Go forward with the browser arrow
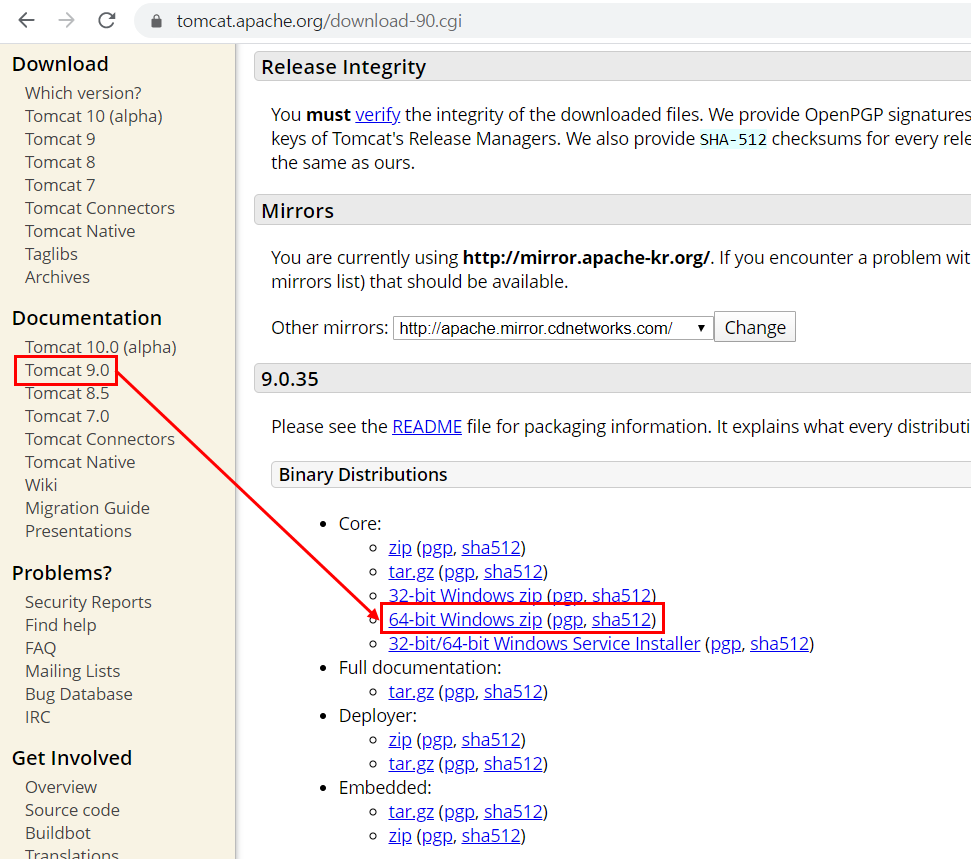Image resolution: width=971 pixels, height=859 pixels. (66, 20)
